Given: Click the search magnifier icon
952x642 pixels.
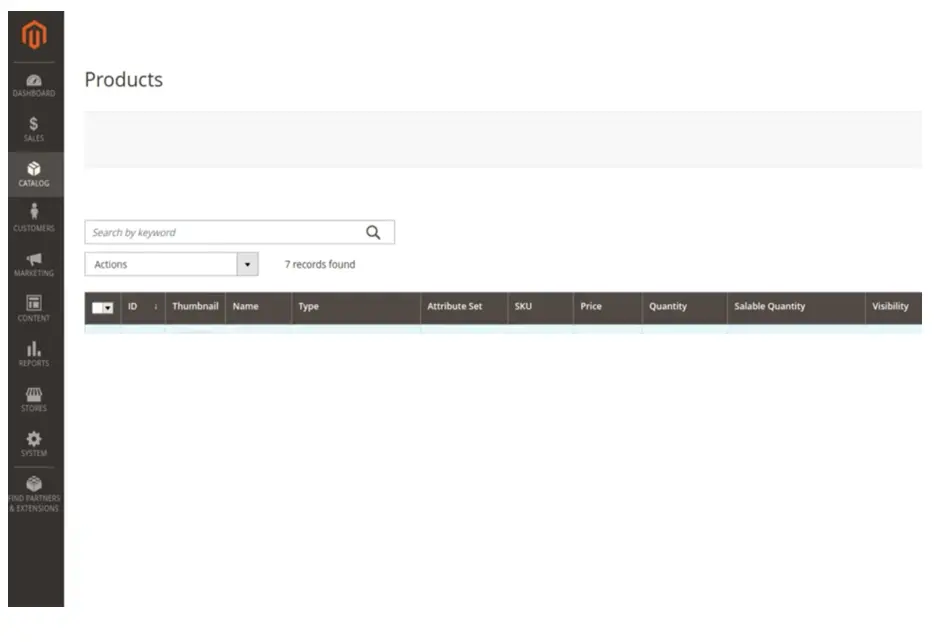Looking at the screenshot, I should (373, 233).
